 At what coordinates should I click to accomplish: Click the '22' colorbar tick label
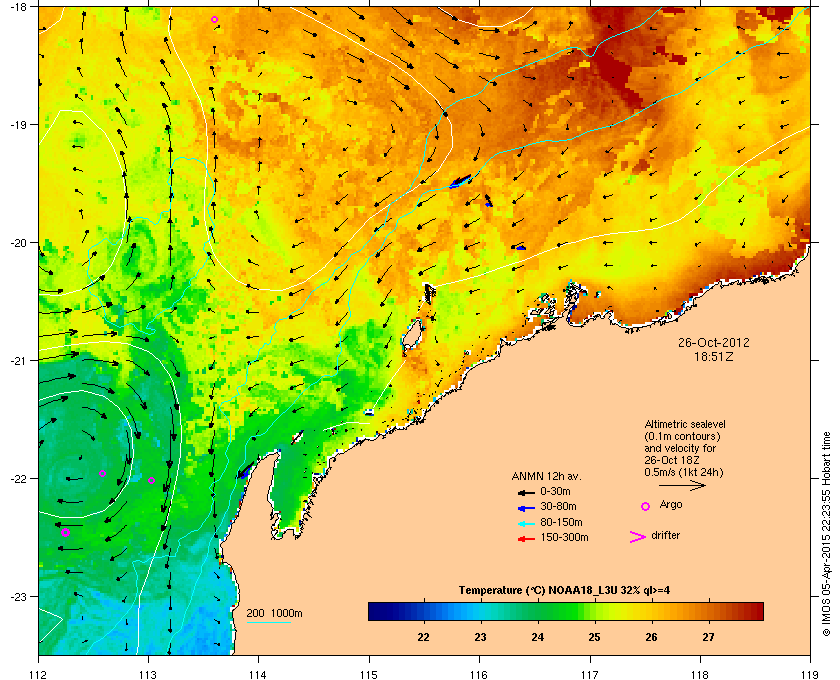[x=423, y=638]
